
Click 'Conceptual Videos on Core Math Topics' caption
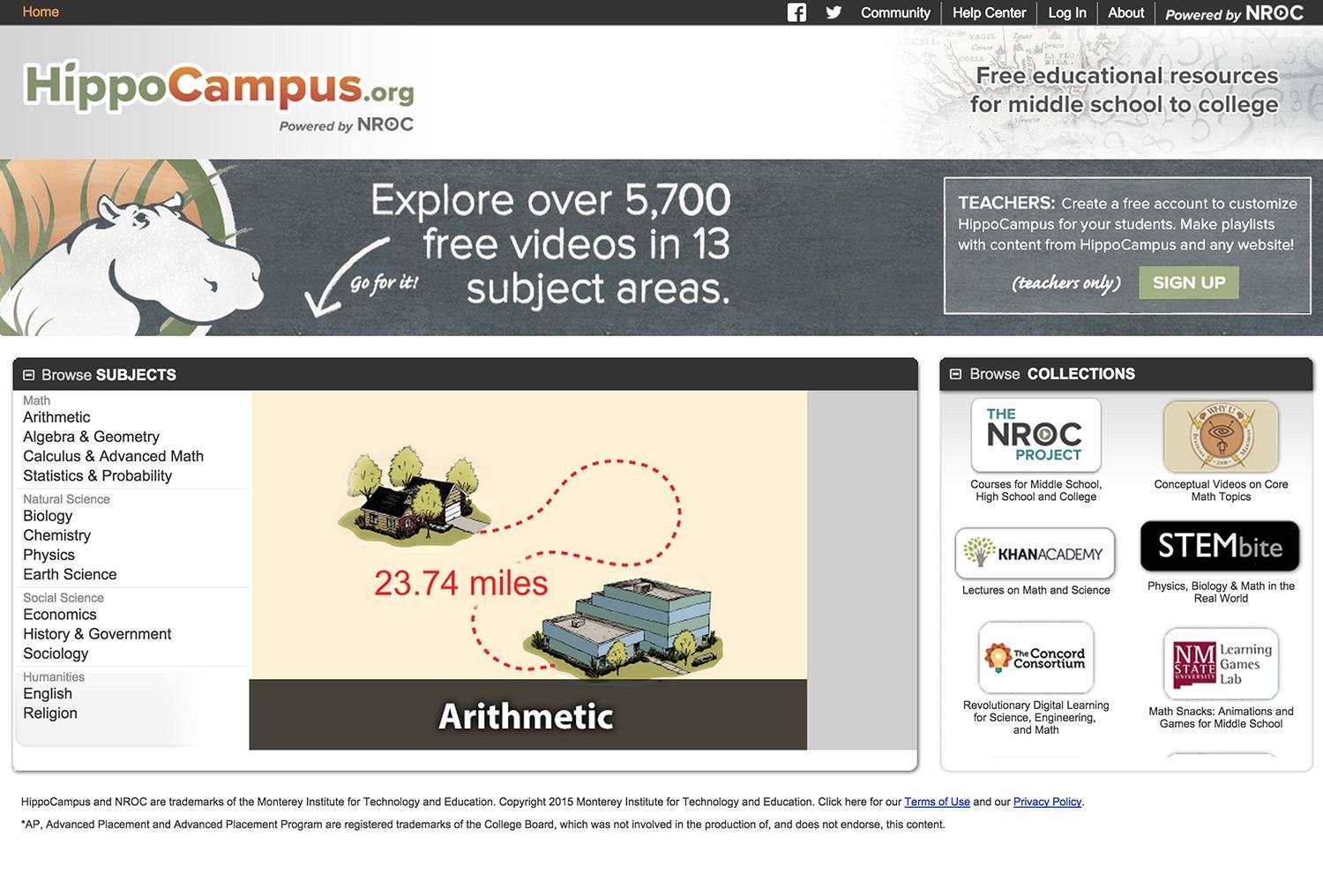pos(1221,490)
